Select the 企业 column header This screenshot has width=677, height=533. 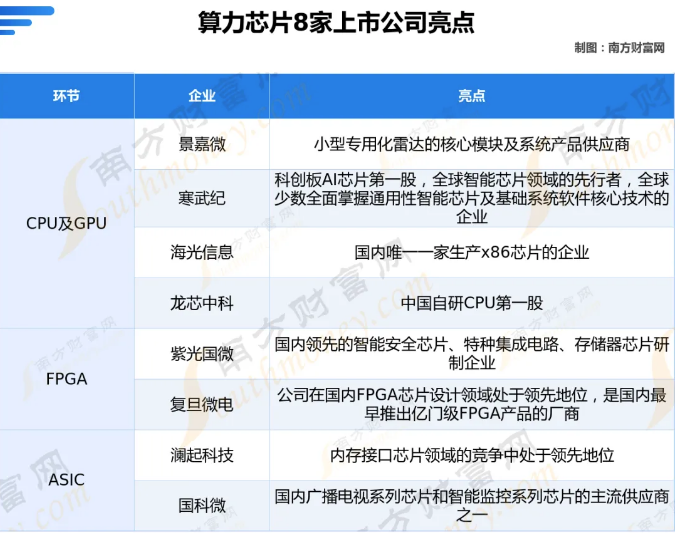(202, 95)
